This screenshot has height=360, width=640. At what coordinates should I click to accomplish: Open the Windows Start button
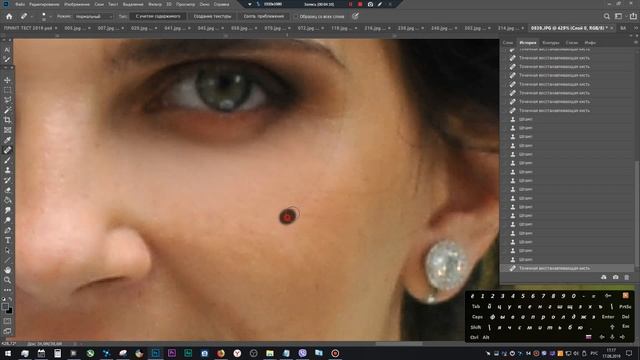click(8, 353)
